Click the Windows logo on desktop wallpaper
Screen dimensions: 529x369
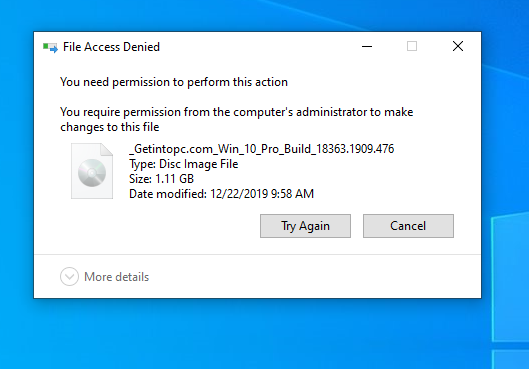(510, 290)
